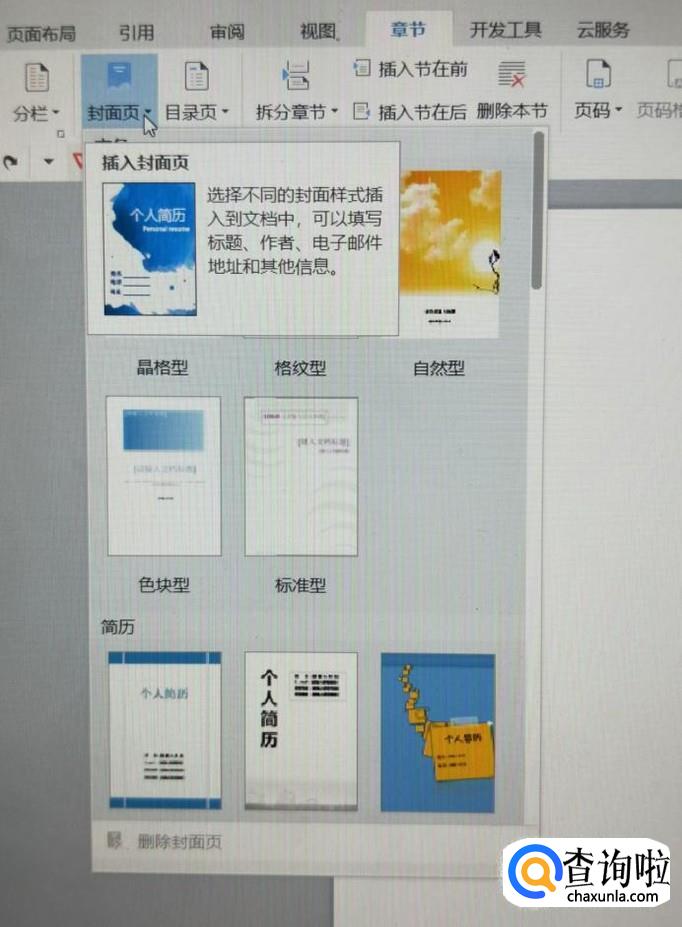Select the 标准型 cover thumbnail
The height and width of the screenshot is (927, 682).
click(x=301, y=477)
